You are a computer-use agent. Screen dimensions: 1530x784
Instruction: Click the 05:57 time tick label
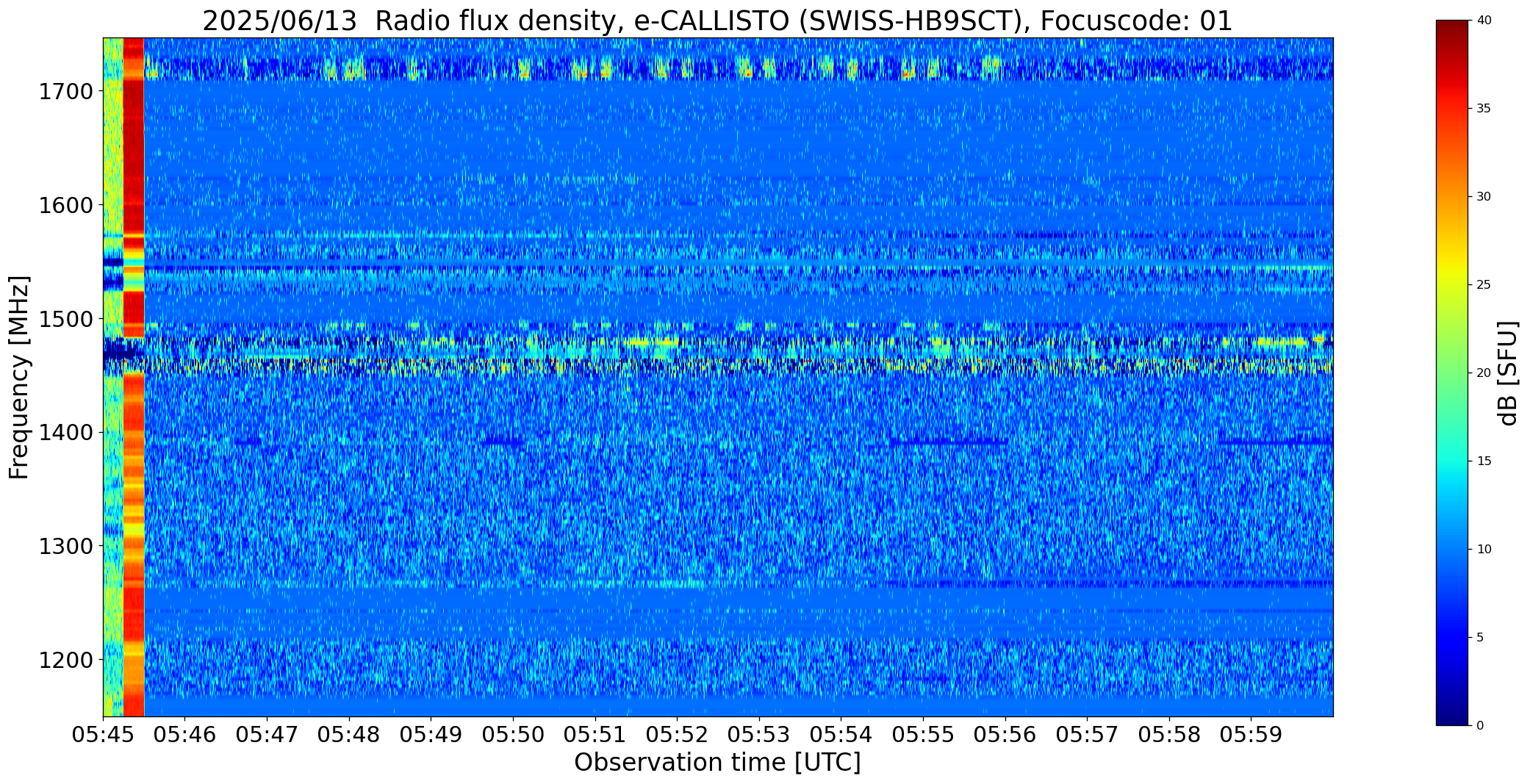[x=1087, y=734]
